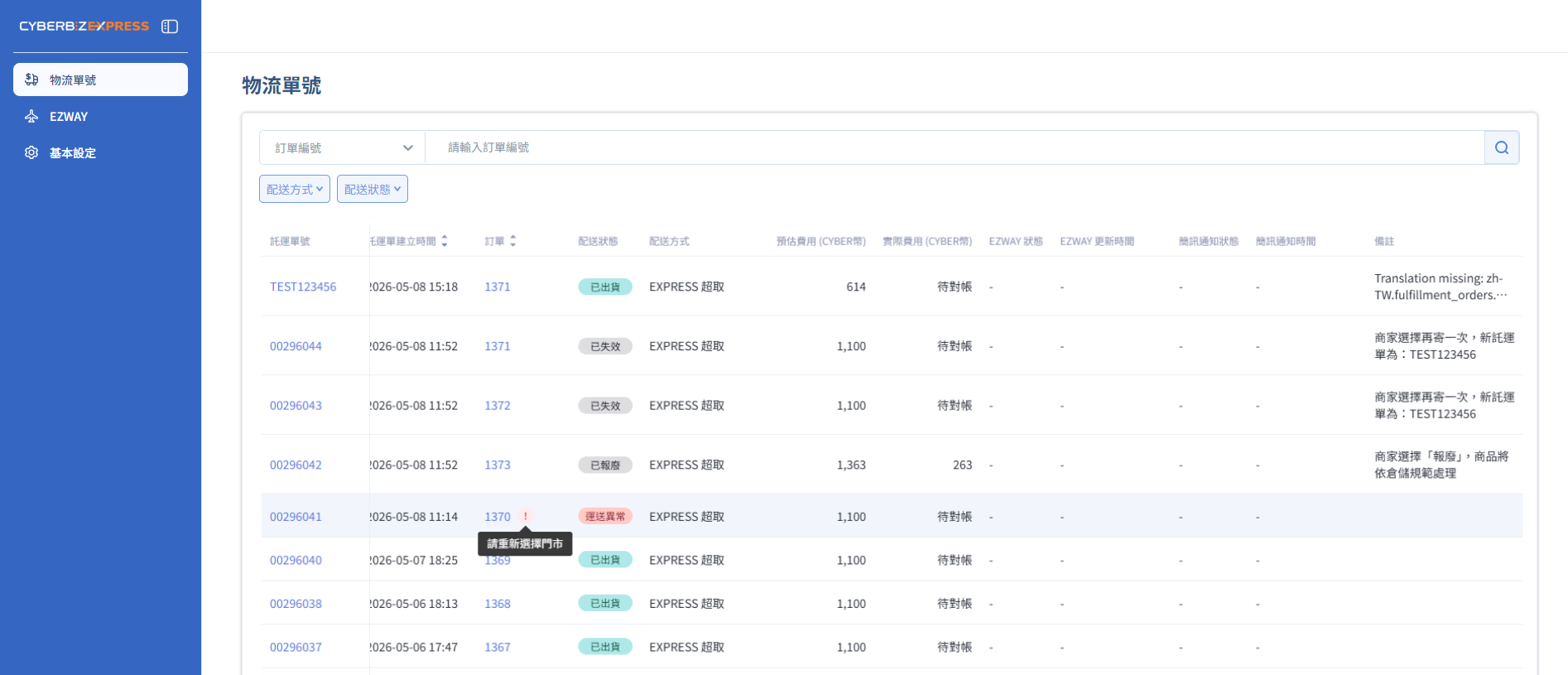Open tracking number 00296043

(x=296, y=406)
